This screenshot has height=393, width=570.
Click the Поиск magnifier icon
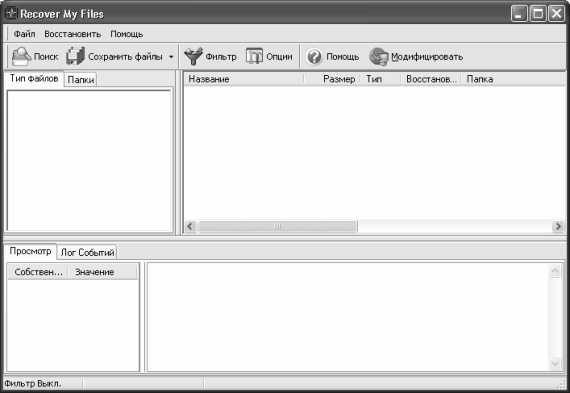pyautogui.click(x=21, y=57)
